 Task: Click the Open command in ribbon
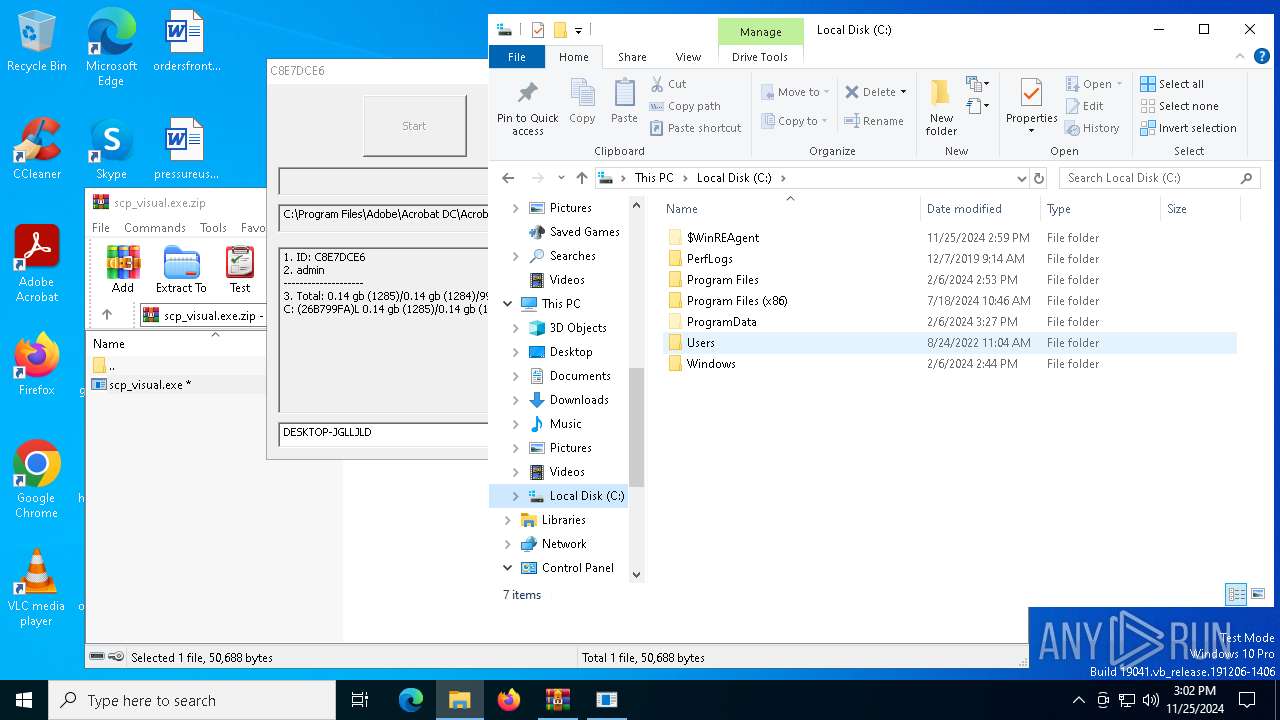point(1093,84)
